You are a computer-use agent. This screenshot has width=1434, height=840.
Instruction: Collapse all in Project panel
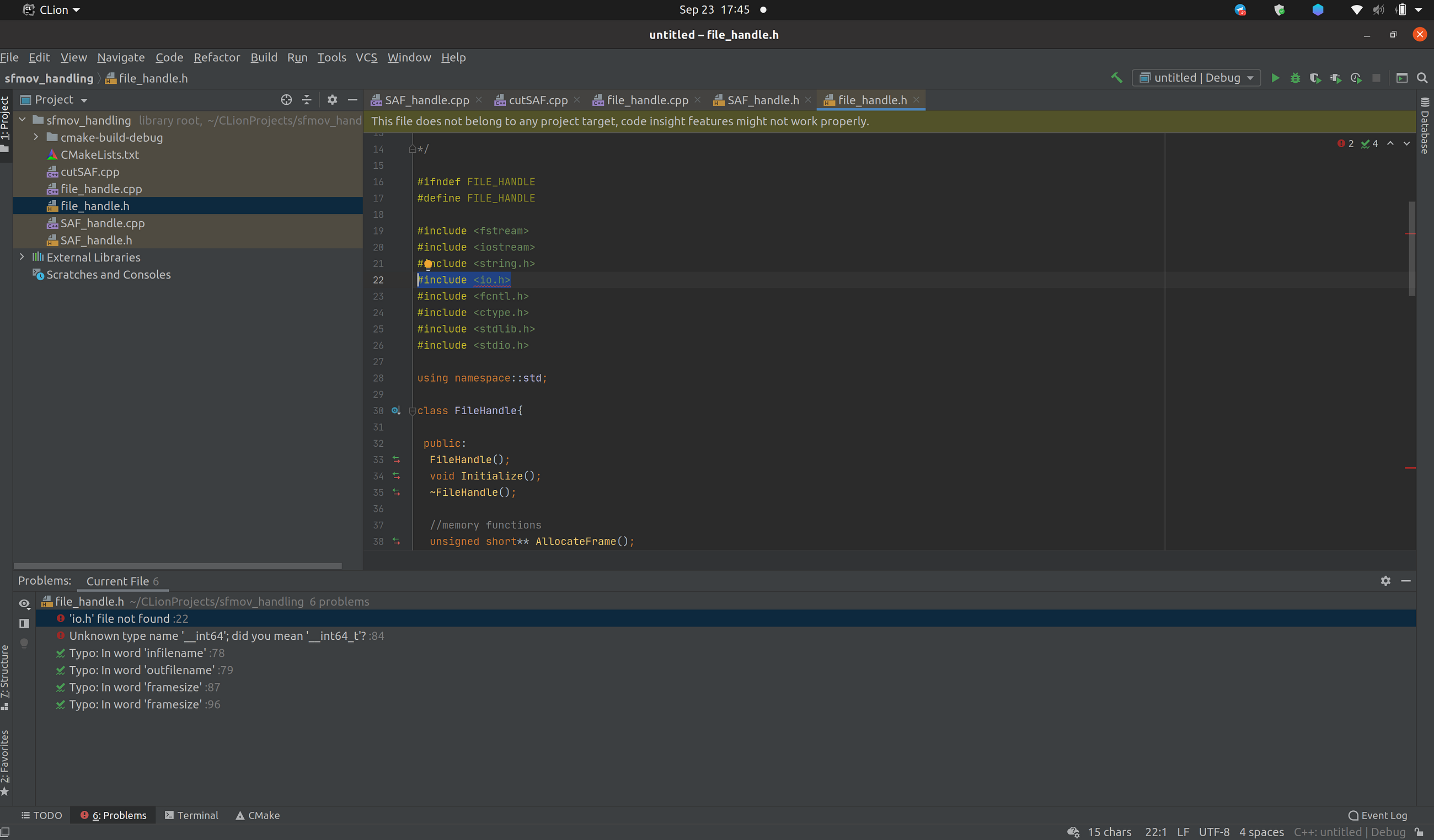(307, 100)
